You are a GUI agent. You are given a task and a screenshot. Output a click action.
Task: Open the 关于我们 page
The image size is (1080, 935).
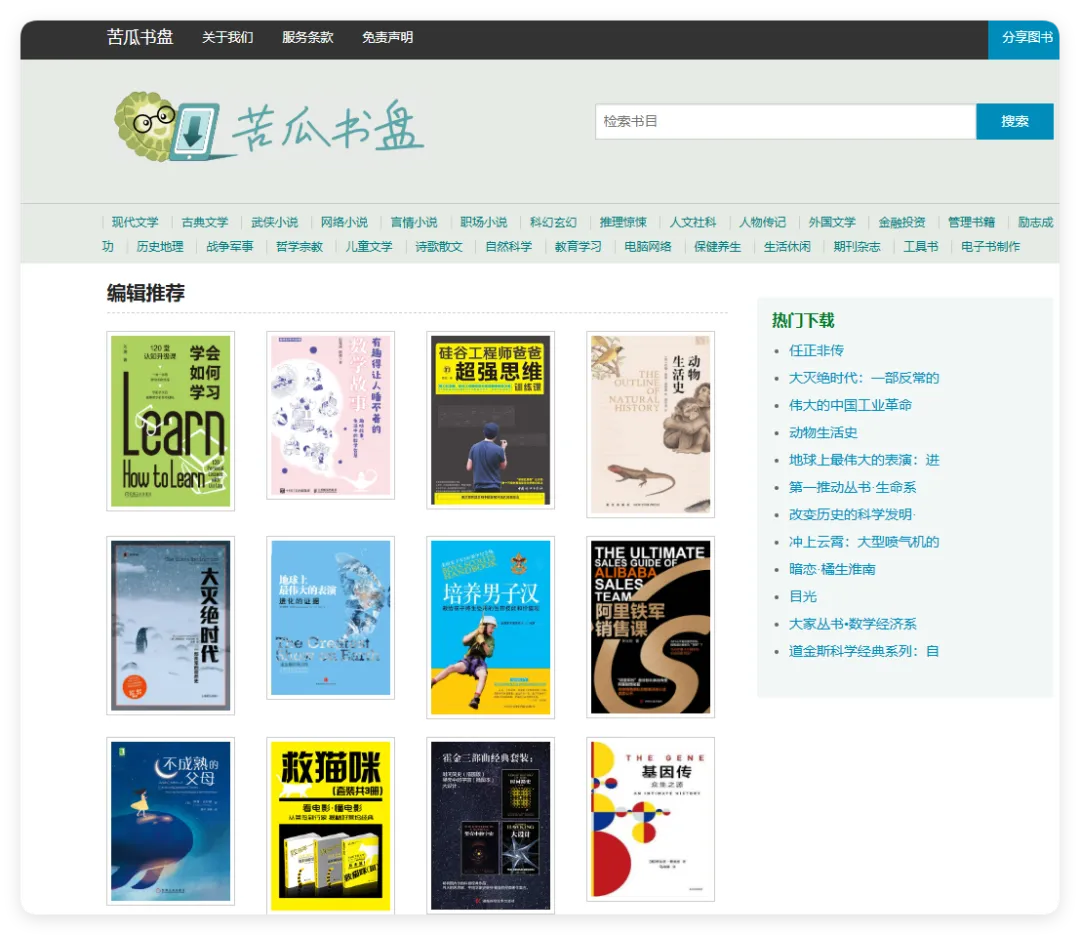coord(227,37)
